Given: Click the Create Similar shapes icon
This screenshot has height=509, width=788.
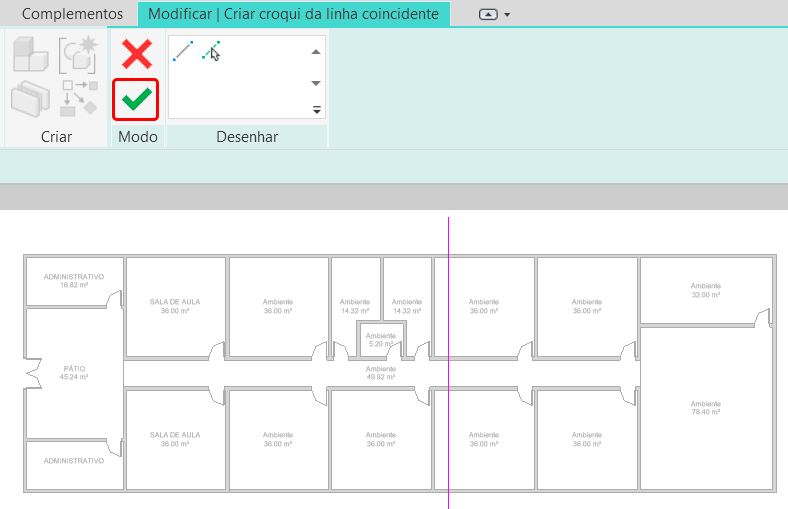Looking at the screenshot, I should (78, 98).
